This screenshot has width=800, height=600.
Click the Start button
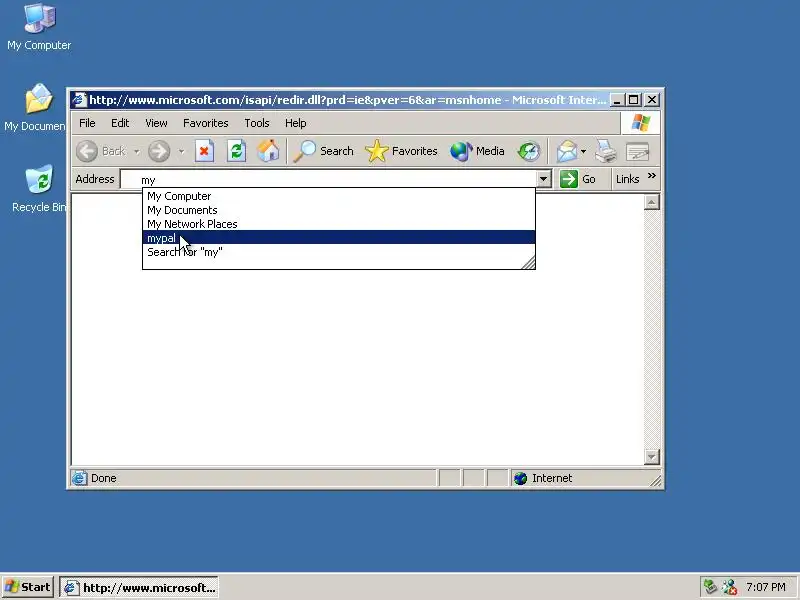[28, 587]
